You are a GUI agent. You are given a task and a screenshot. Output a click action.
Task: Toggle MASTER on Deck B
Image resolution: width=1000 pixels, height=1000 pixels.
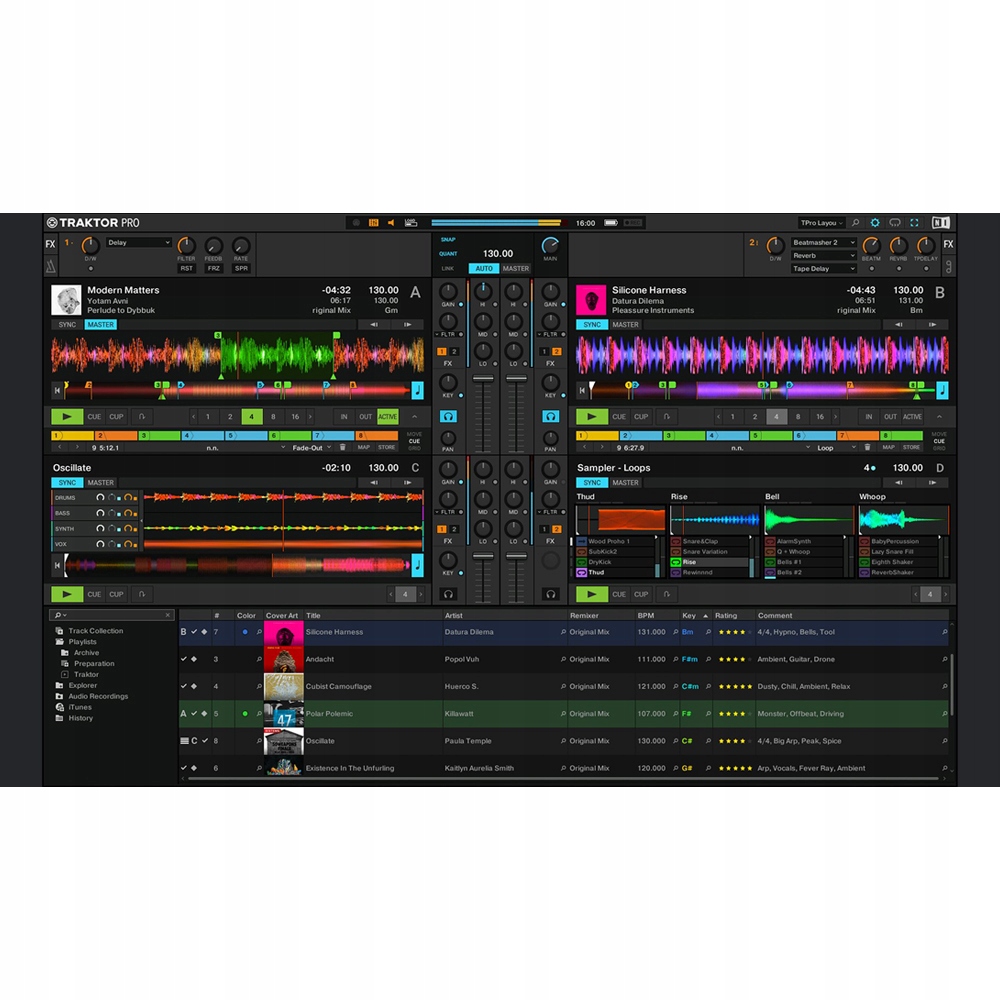point(625,325)
